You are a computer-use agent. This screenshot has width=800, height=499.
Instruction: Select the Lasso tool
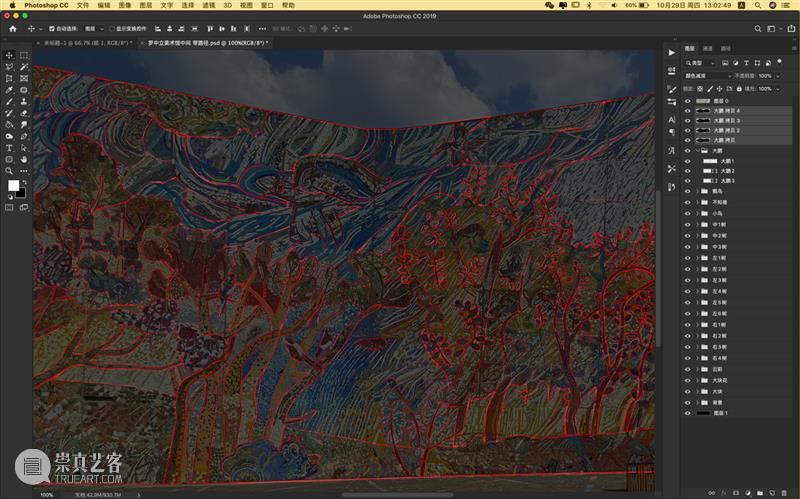(9, 67)
